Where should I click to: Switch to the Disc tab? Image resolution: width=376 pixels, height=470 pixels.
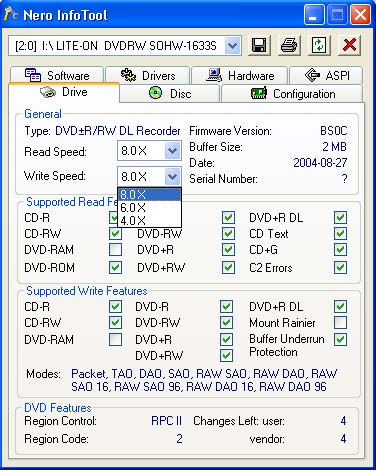click(170, 94)
